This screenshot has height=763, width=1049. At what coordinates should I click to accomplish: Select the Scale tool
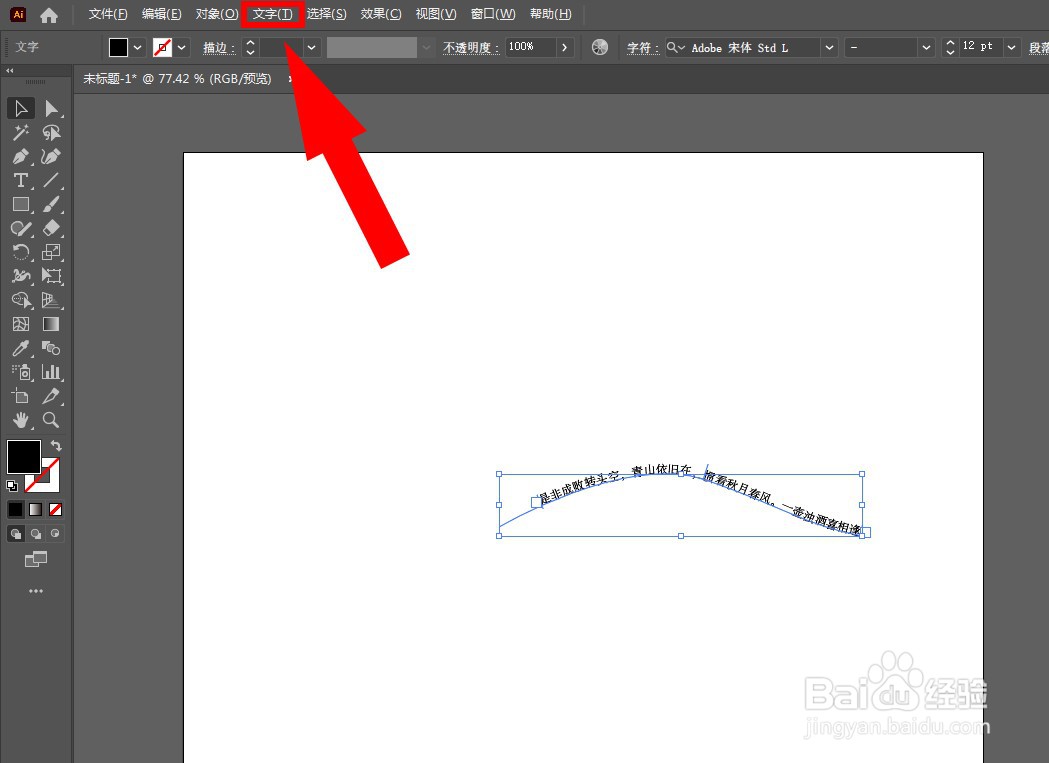point(51,252)
